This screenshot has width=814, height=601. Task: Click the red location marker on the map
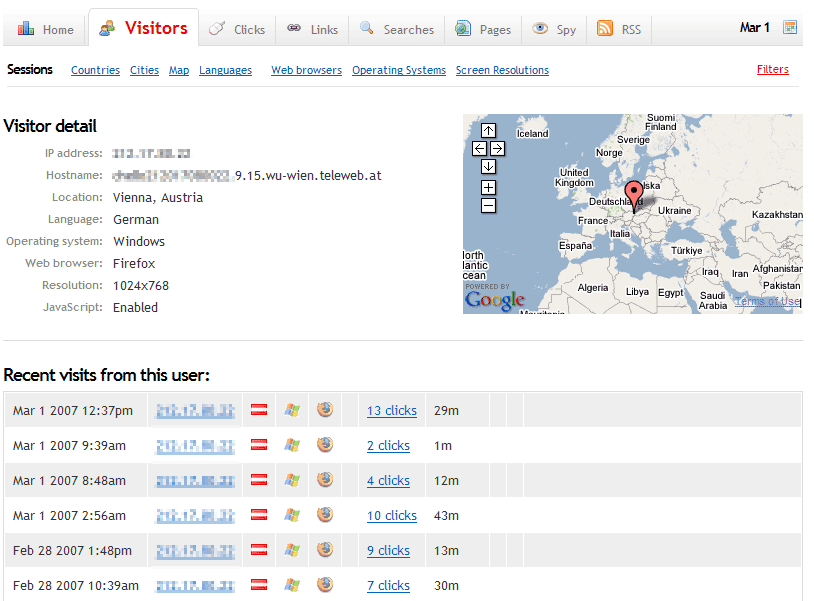[x=632, y=193]
